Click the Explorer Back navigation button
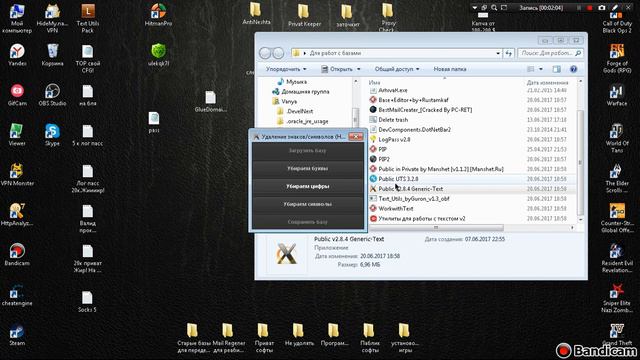The height and width of the screenshot is (360, 640). [x=265, y=53]
